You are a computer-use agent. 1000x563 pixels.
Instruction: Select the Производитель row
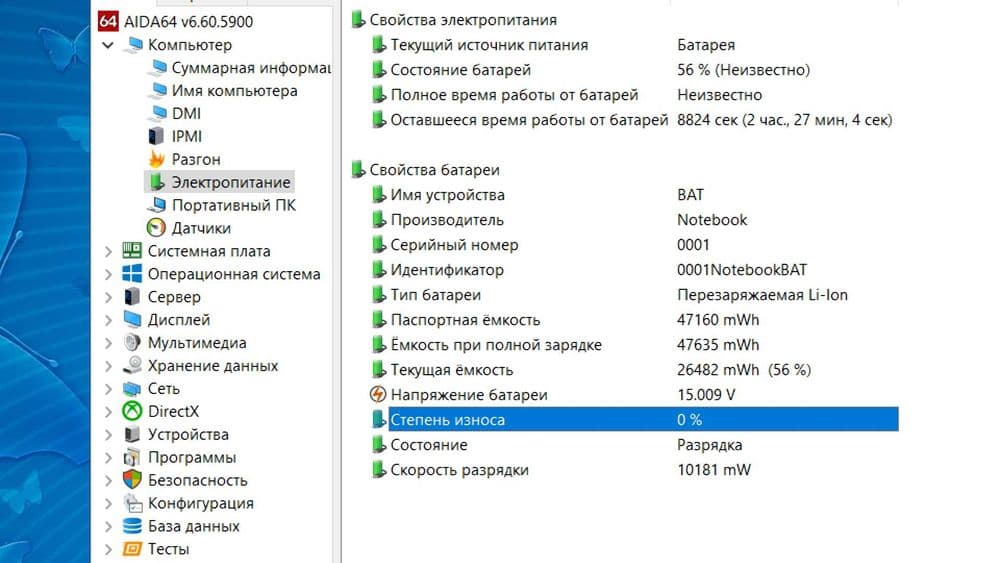click(x=635, y=219)
